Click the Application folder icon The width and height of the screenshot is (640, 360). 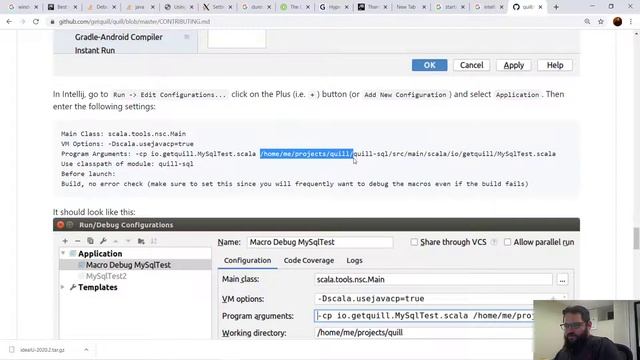point(73,253)
